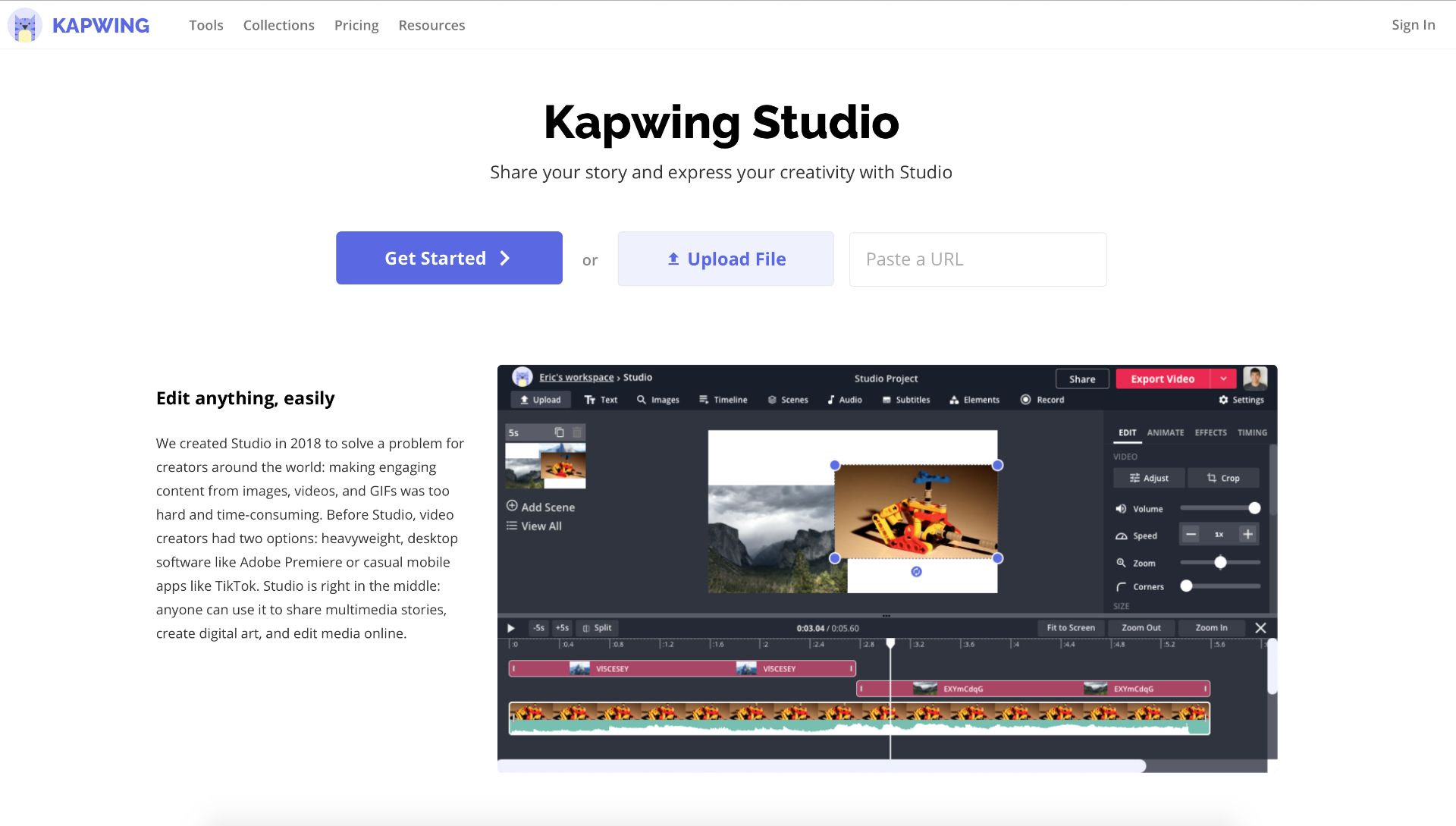The width and height of the screenshot is (1456, 826).
Task: Click the Export Video button
Action: [x=1163, y=378]
